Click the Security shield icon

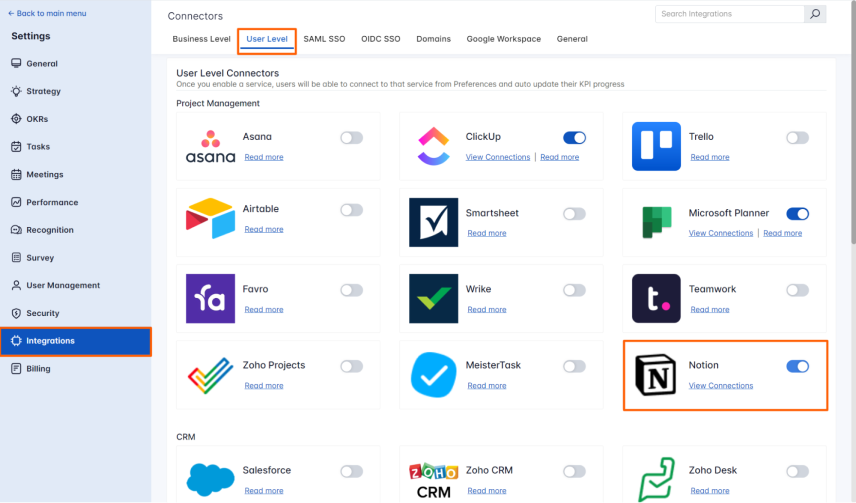tap(16, 313)
